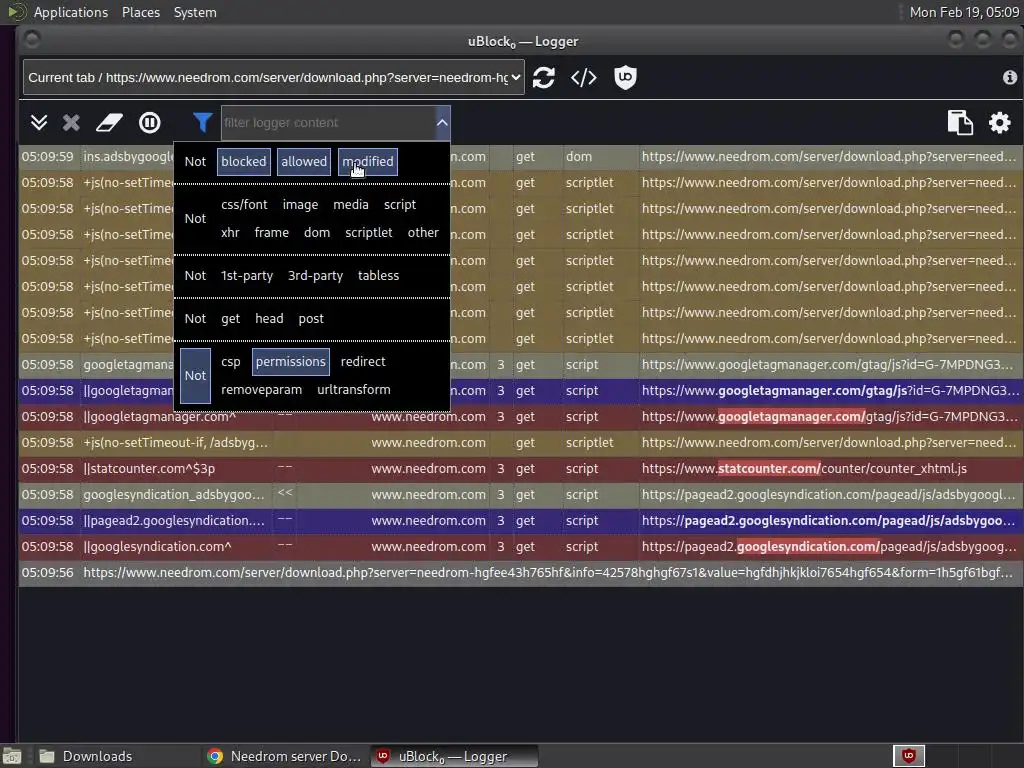Image resolution: width=1024 pixels, height=768 pixels.
Task: Switch to Needrom server Chrome window
Action: pos(285,756)
